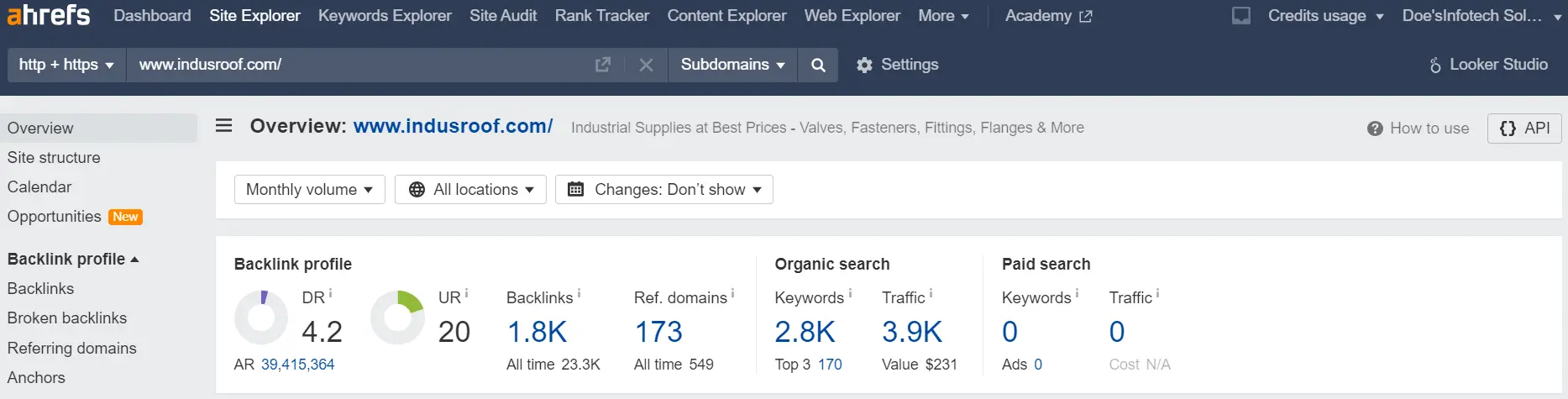Click the search magnifier icon
This screenshot has width=1568, height=399.
818,65
